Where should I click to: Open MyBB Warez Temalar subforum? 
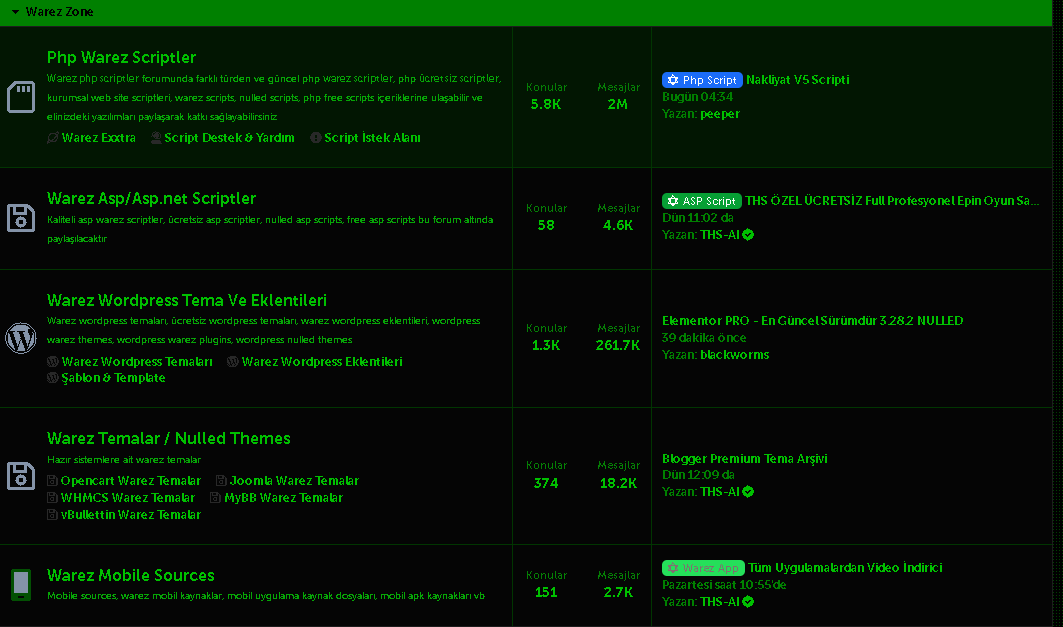283,498
